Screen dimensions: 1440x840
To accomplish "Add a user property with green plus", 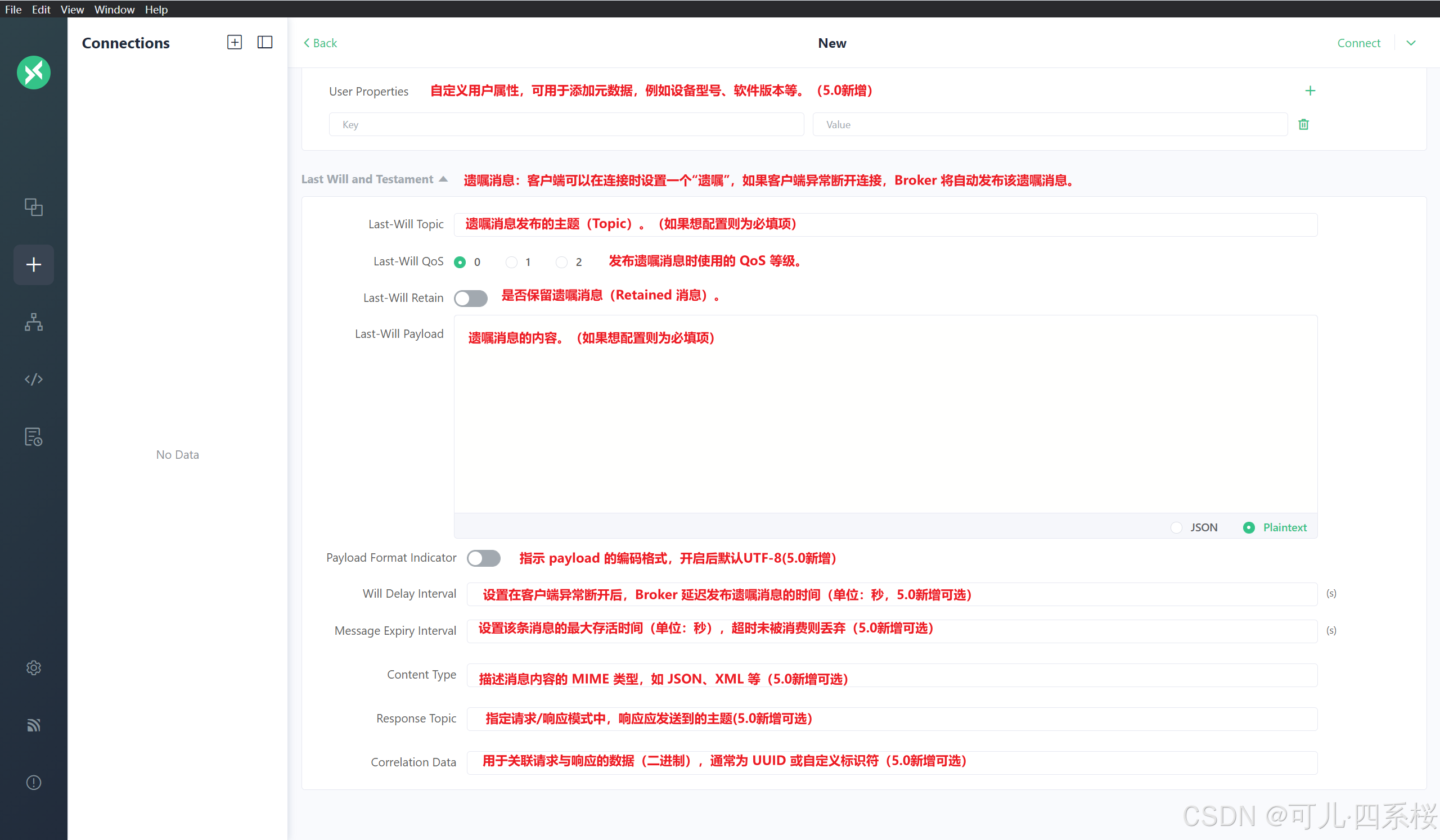I will pos(1309,91).
